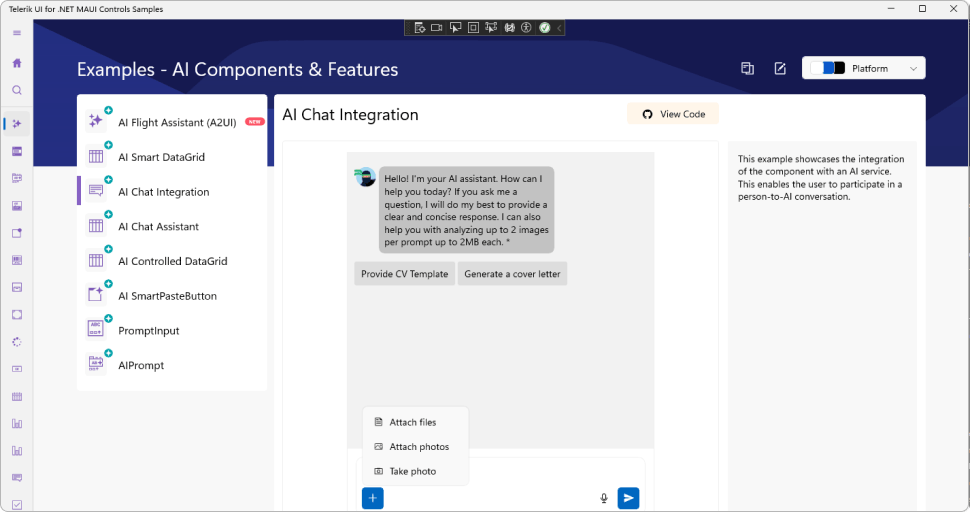Open the chat bubble sidebar icon

point(17,477)
